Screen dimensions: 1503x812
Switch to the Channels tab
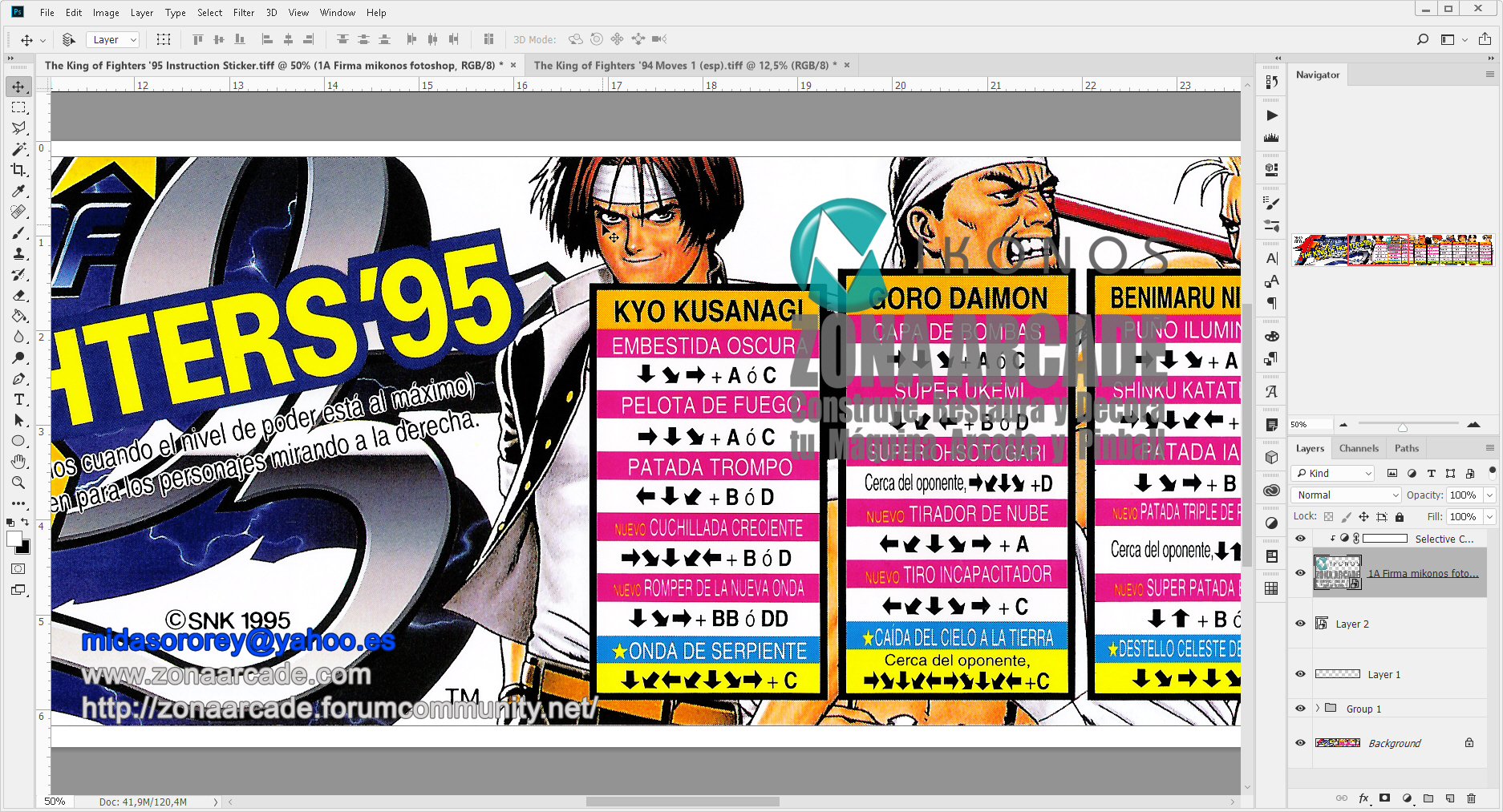pos(1359,448)
